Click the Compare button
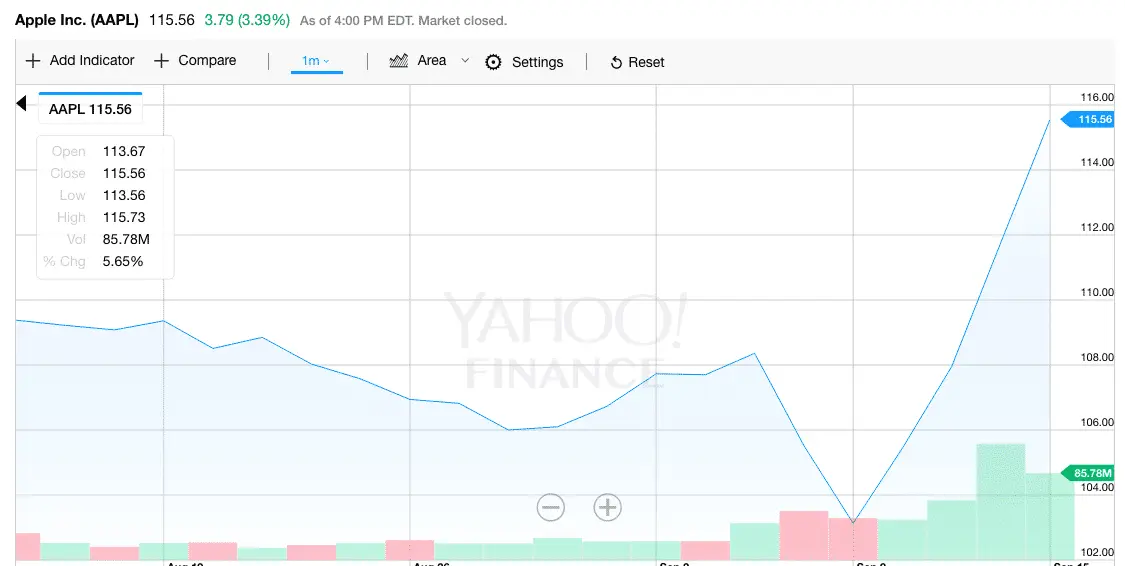 [207, 61]
